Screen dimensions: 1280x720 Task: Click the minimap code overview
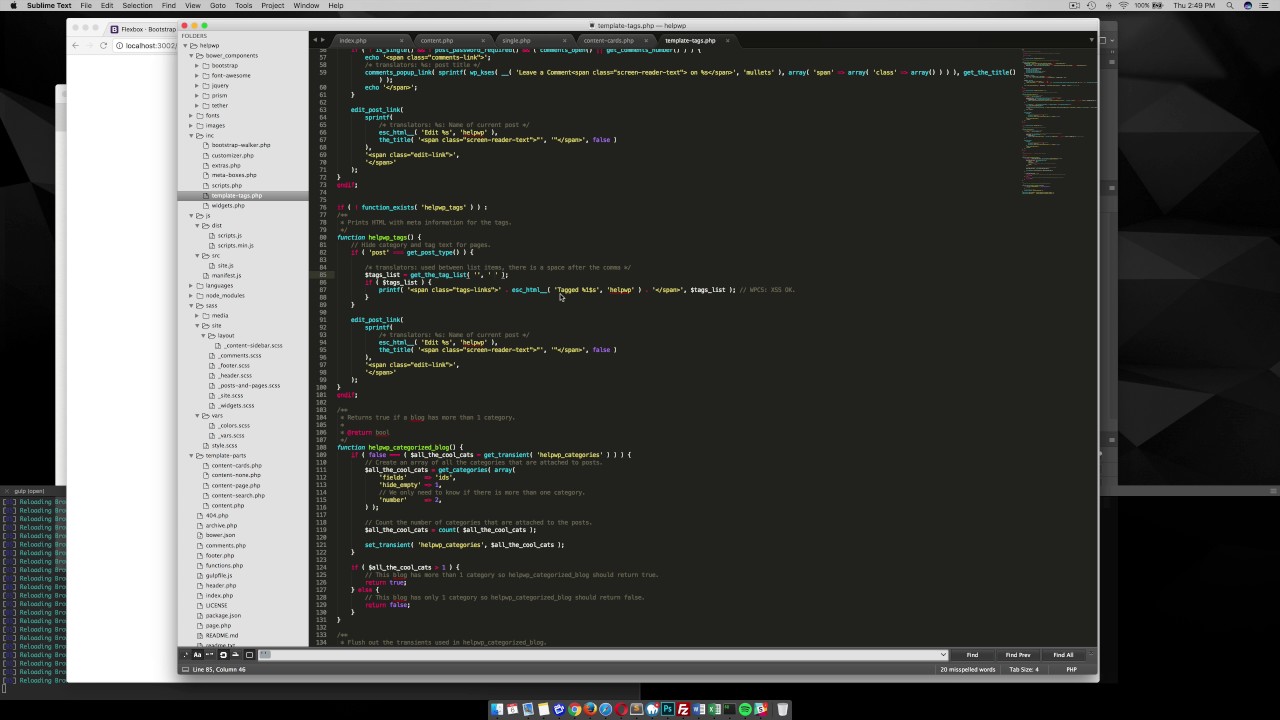[x=1058, y=120]
